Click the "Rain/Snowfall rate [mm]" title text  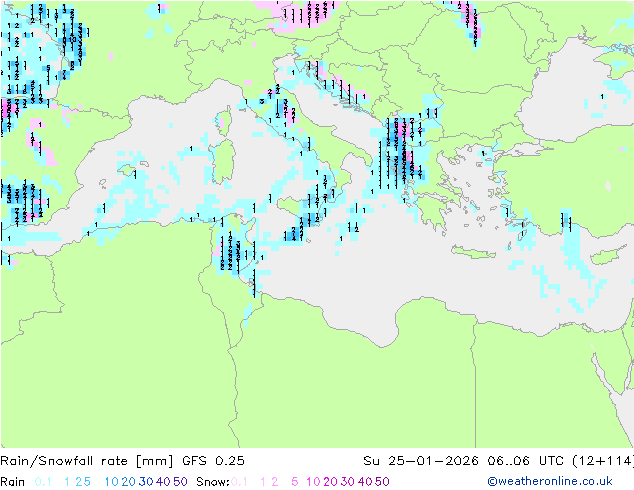click(x=87, y=461)
